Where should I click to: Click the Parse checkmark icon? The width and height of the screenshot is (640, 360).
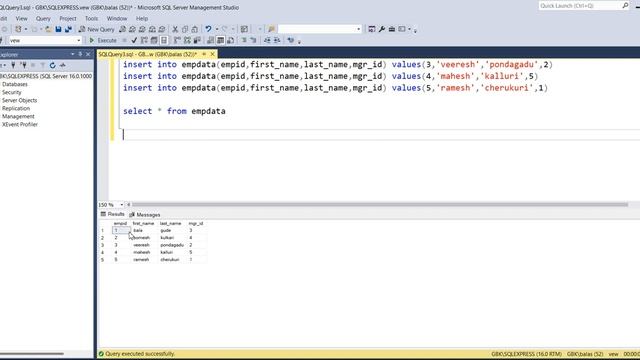point(134,40)
